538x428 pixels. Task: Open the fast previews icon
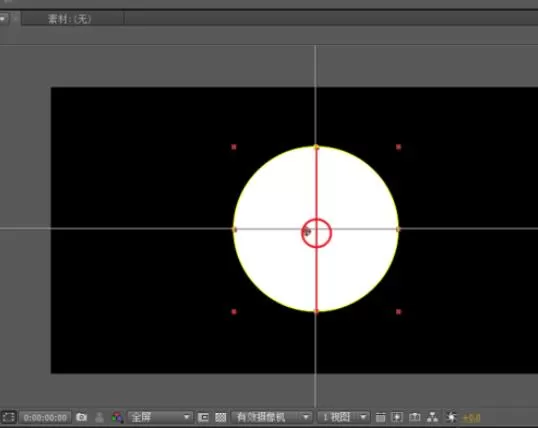click(x=397, y=417)
